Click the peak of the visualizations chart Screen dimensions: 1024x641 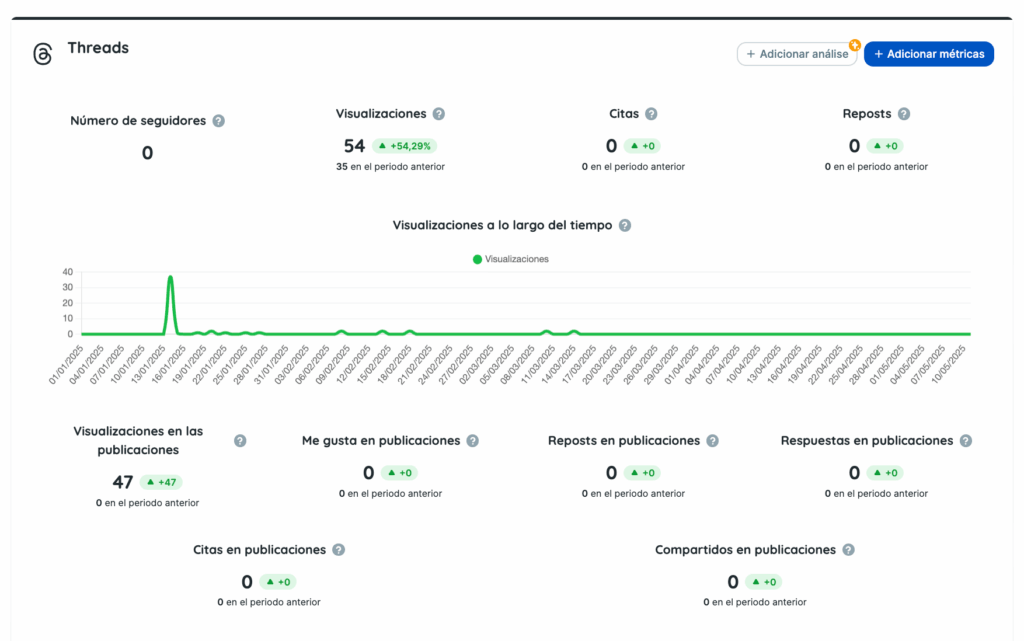170,277
